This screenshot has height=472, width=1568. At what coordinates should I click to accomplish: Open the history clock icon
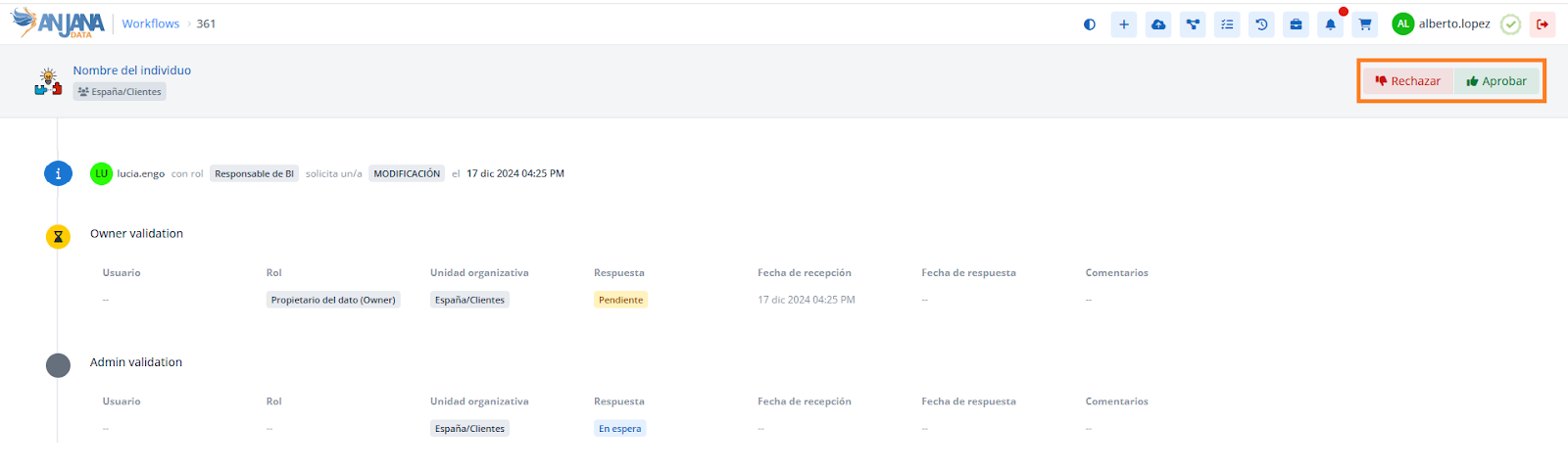coord(1261,24)
